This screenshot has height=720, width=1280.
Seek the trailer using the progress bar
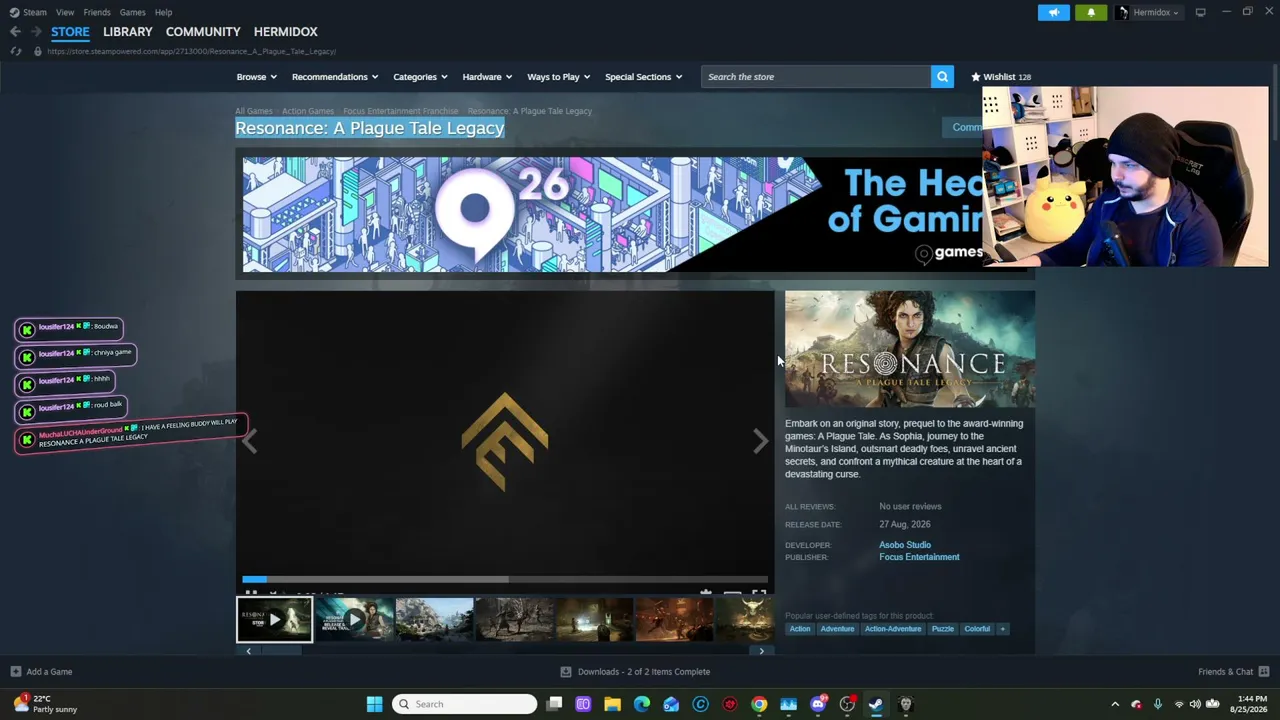click(505, 579)
